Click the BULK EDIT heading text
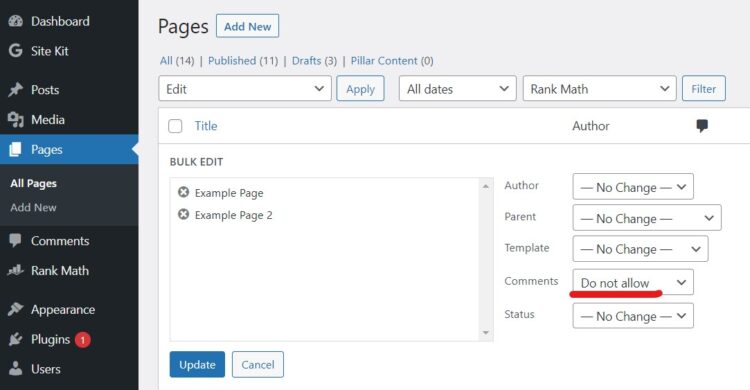 click(196, 162)
